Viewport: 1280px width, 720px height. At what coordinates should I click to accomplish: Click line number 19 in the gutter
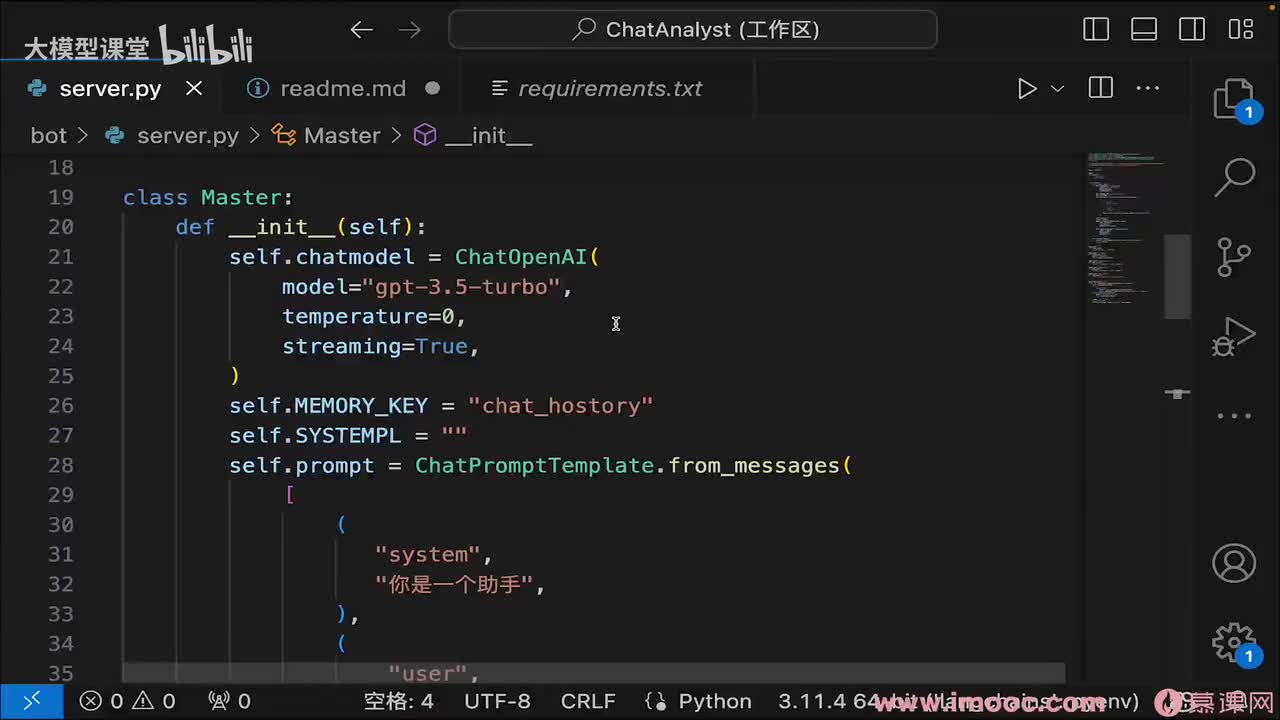click(x=60, y=198)
